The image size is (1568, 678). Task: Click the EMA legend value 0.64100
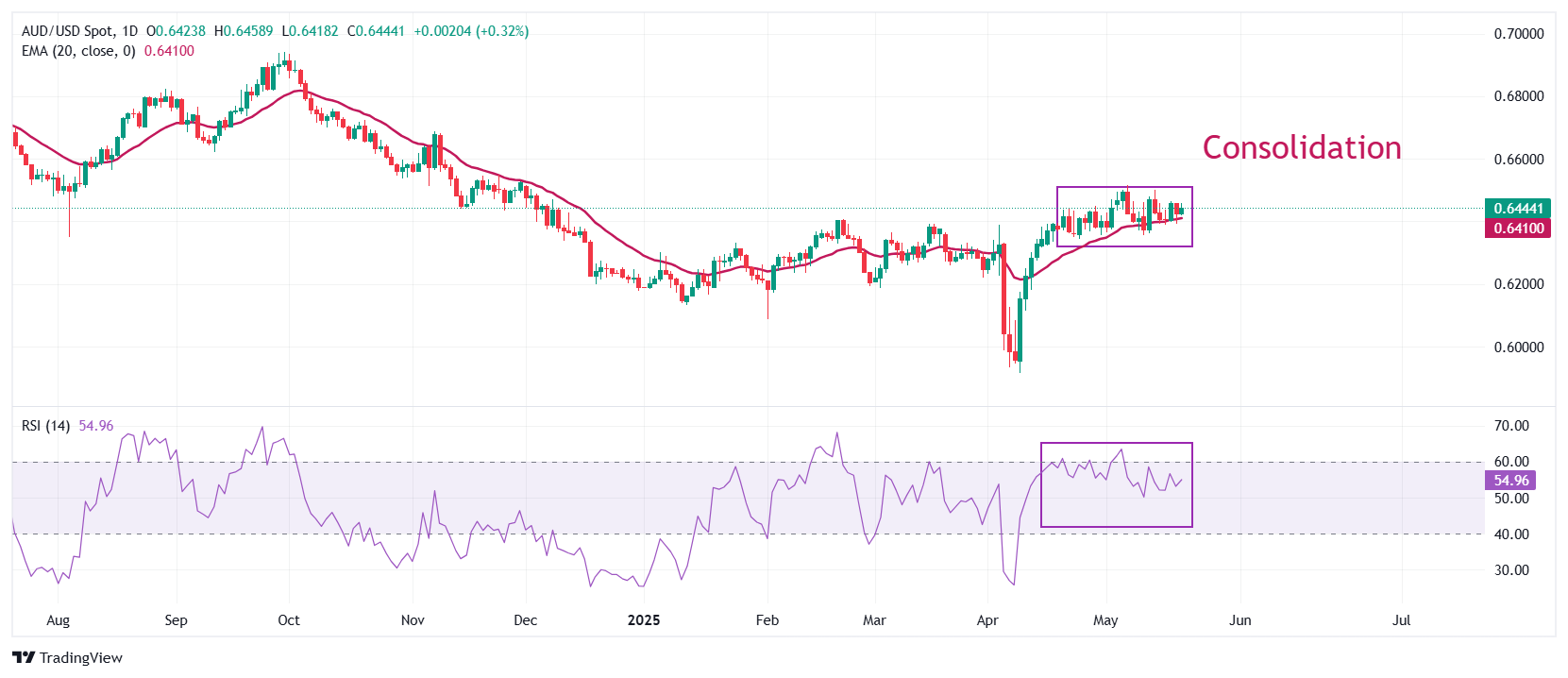pyautogui.click(x=169, y=51)
